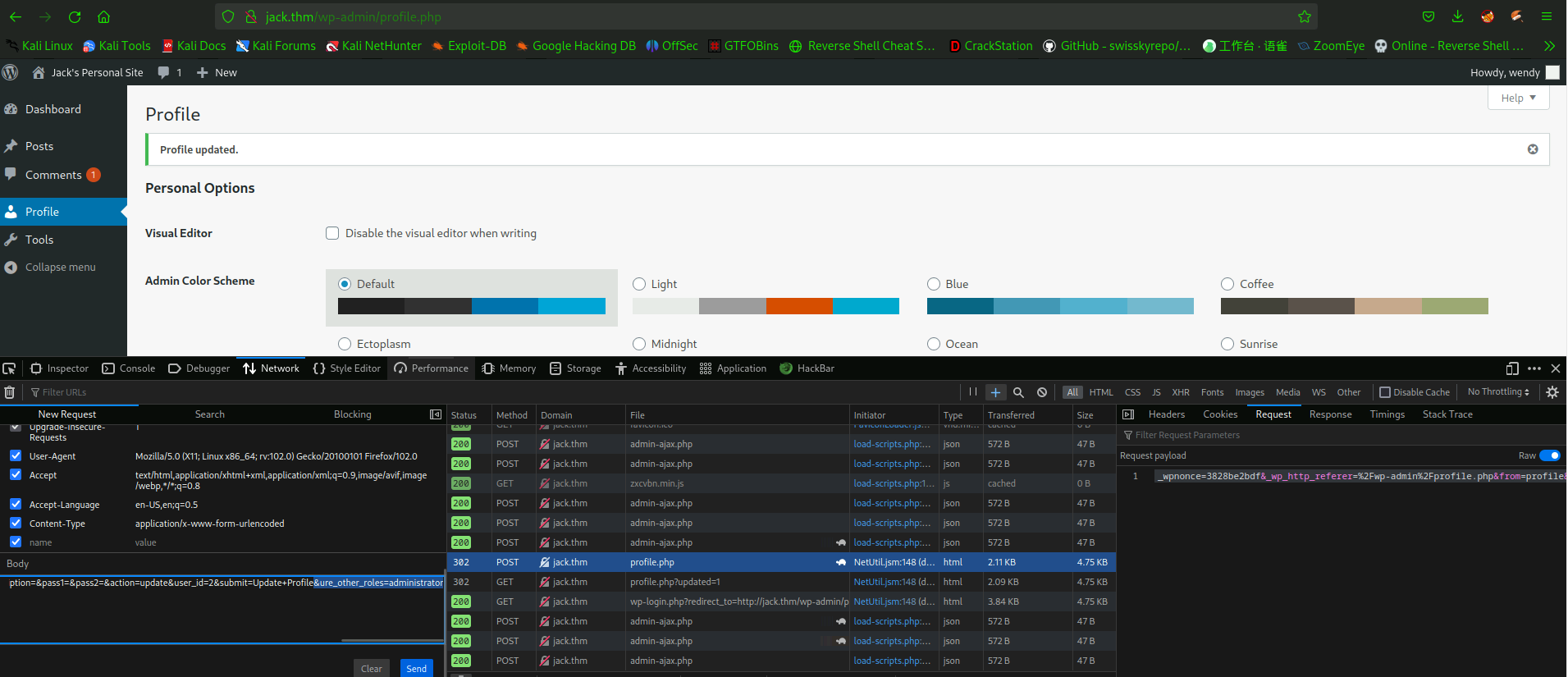Viewport: 1568px width, 677px height.
Task: Select the Ocean admin color scheme
Action: tap(934, 344)
